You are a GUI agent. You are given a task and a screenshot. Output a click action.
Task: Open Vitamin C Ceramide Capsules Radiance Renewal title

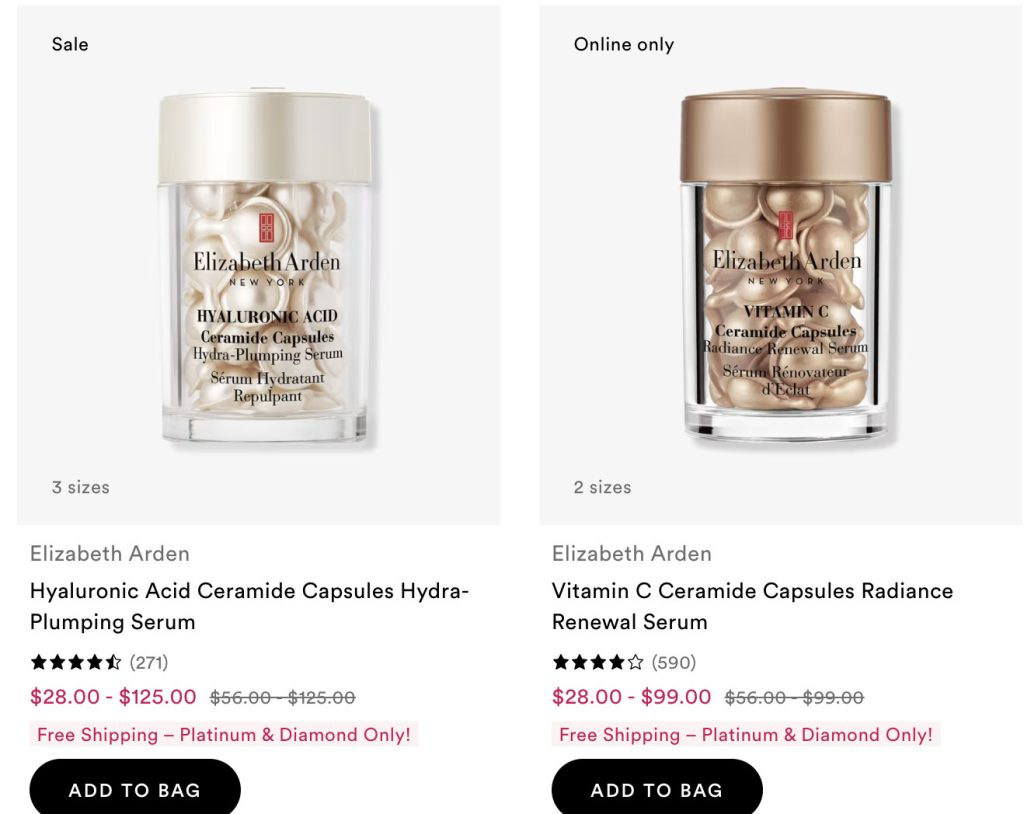click(x=752, y=606)
